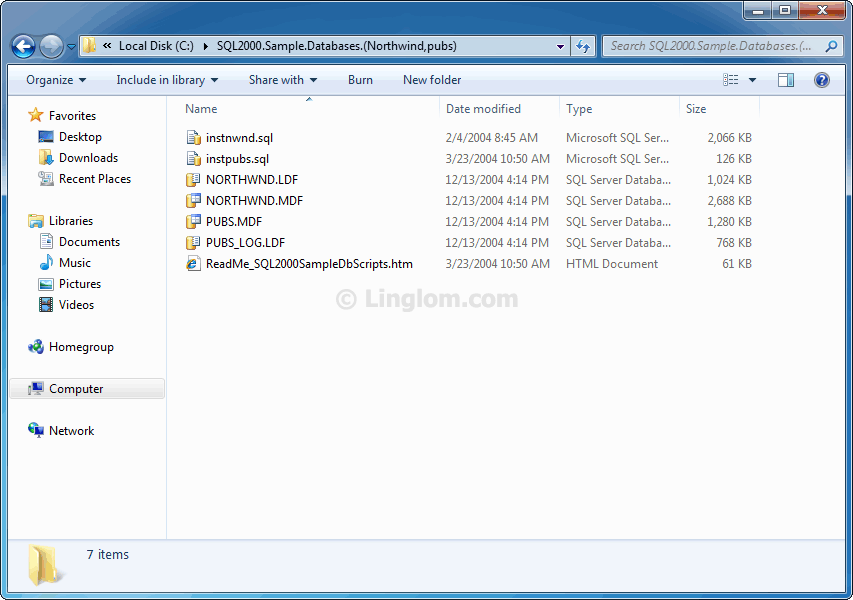This screenshot has width=853, height=600.
Task: Select Computer in navigation pane
Action: pos(87,389)
